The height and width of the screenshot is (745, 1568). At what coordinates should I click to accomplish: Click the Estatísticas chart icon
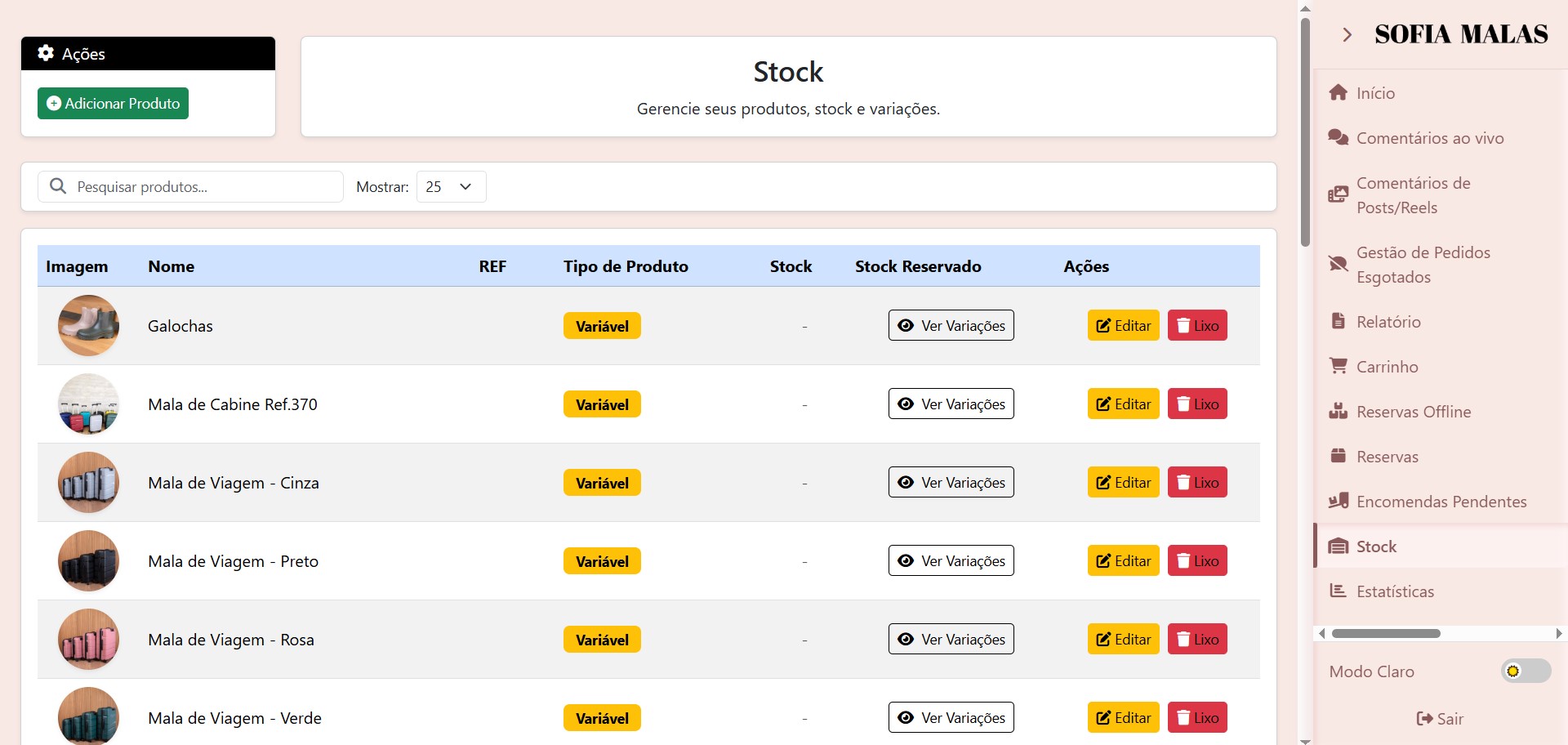coord(1338,591)
